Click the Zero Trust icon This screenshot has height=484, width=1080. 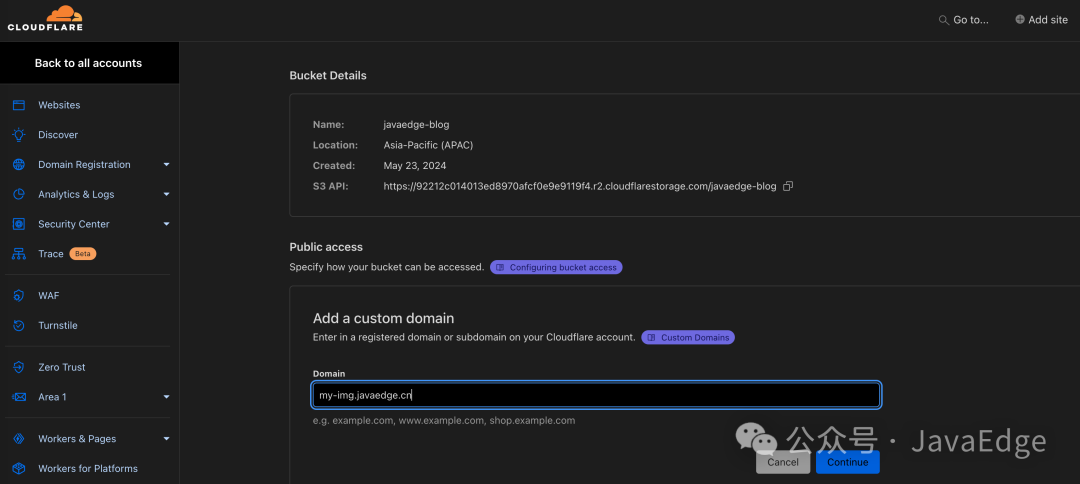click(19, 367)
